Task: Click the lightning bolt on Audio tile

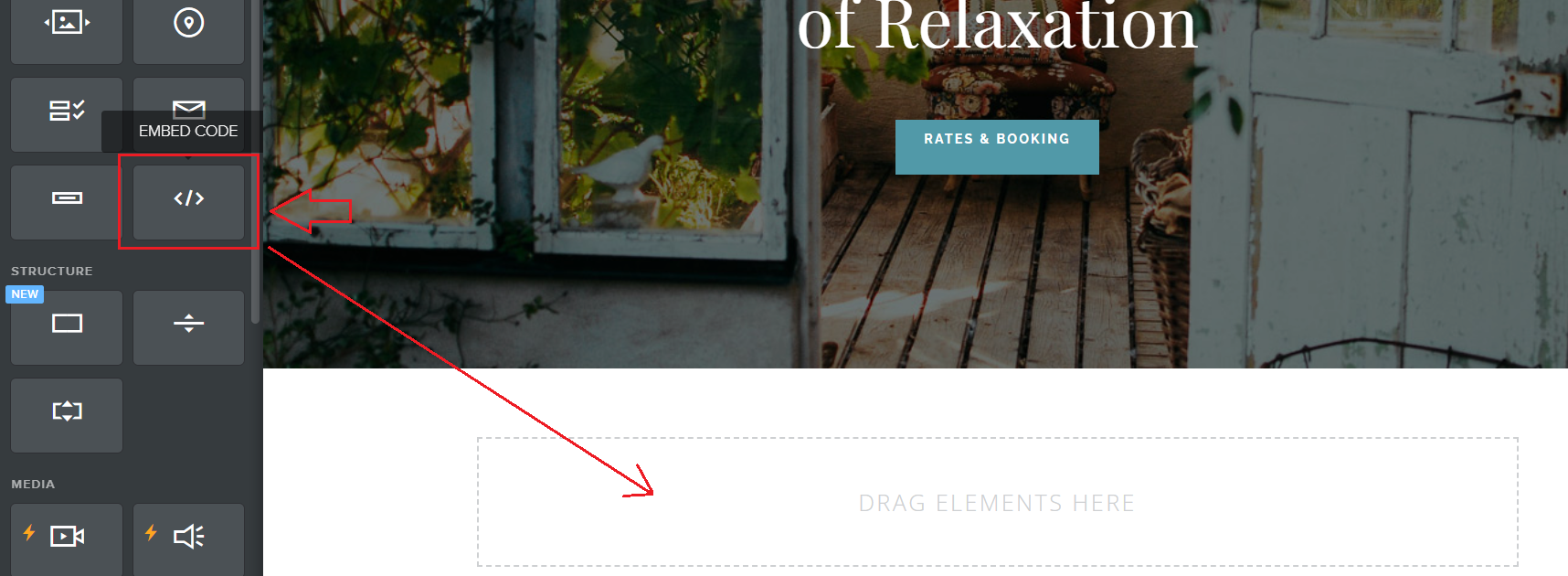Action: coord(151,532)
